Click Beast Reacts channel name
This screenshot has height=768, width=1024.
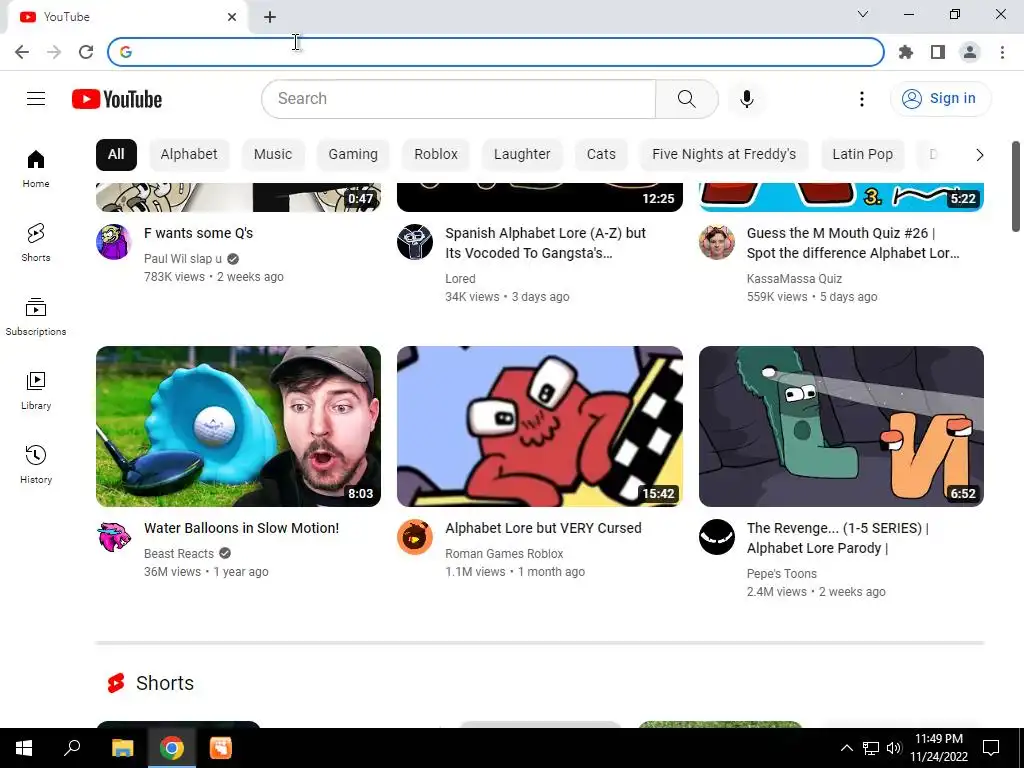179,554
